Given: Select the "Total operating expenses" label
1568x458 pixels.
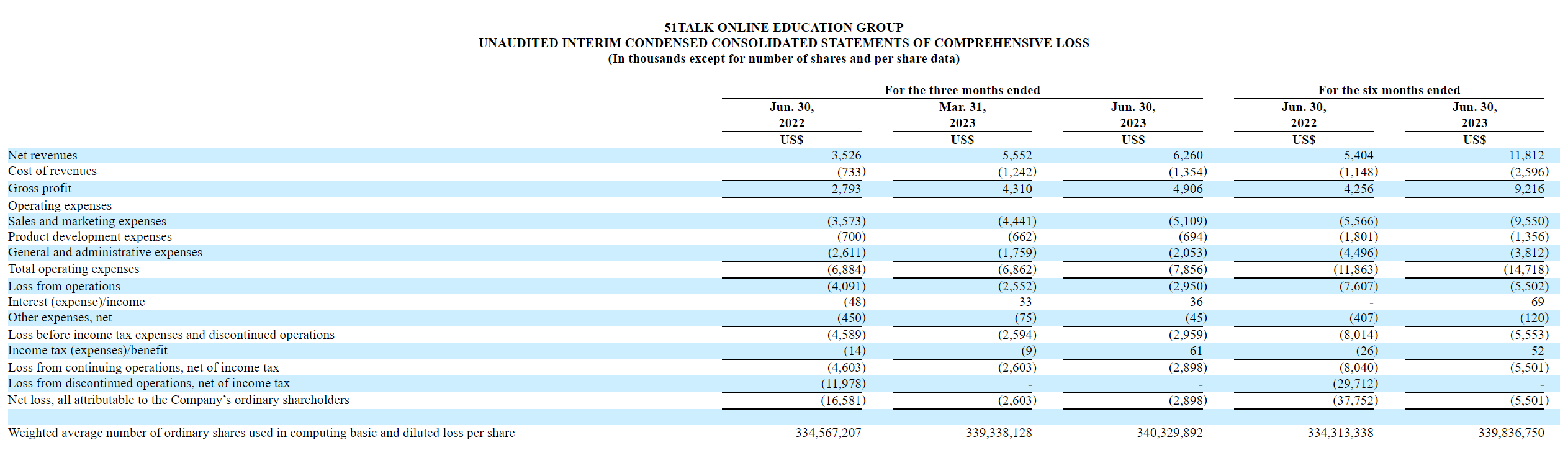Looking at the screenshot, I should coord(73,269).
